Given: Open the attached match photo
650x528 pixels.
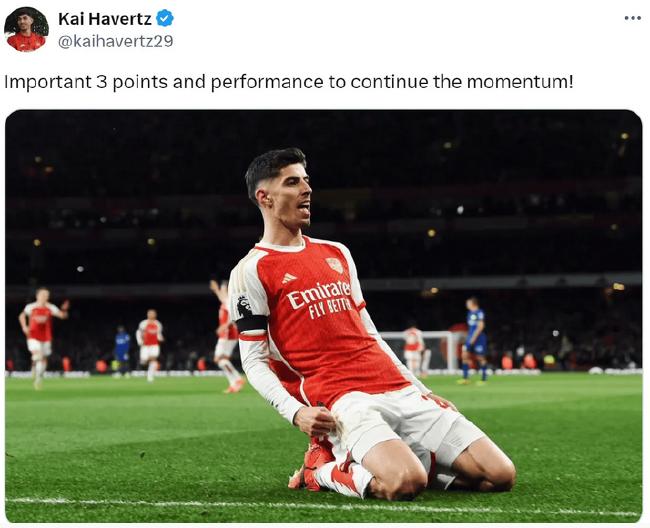Looking at the screenshot, I should click(323, 315).
